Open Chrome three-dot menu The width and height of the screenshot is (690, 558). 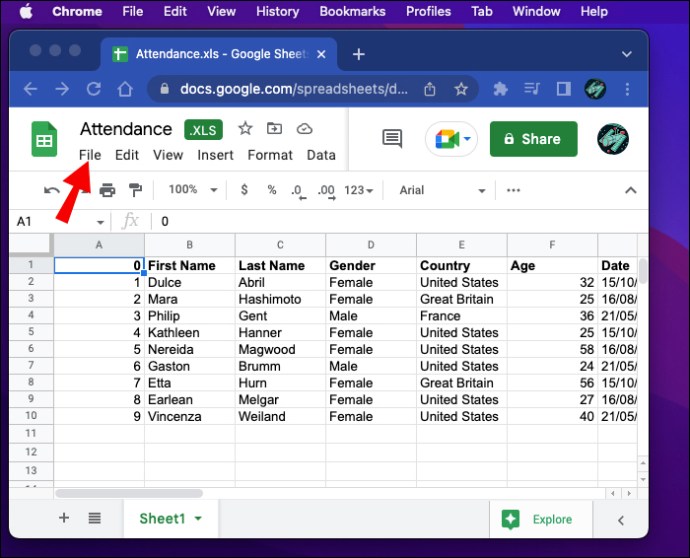[627, 89]
